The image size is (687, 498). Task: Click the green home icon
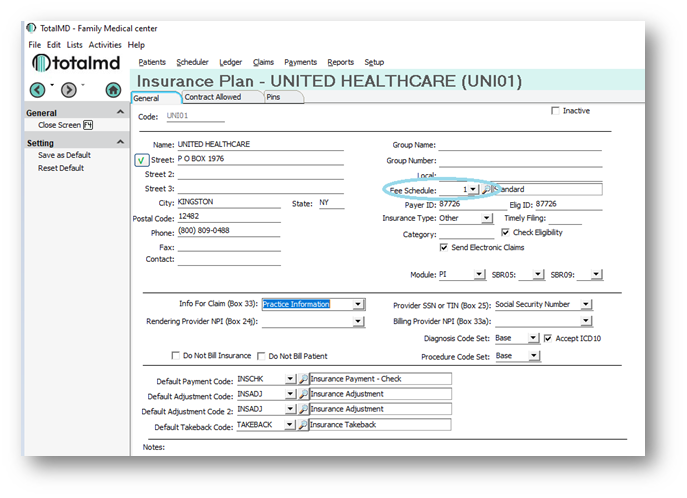pos(113,90)
